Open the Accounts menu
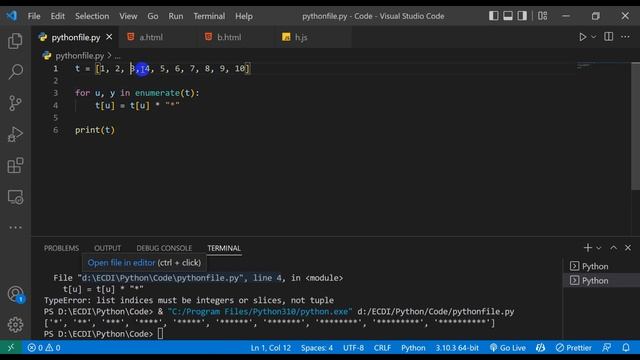This screenshot has width=640, height=360. [16, 294]
